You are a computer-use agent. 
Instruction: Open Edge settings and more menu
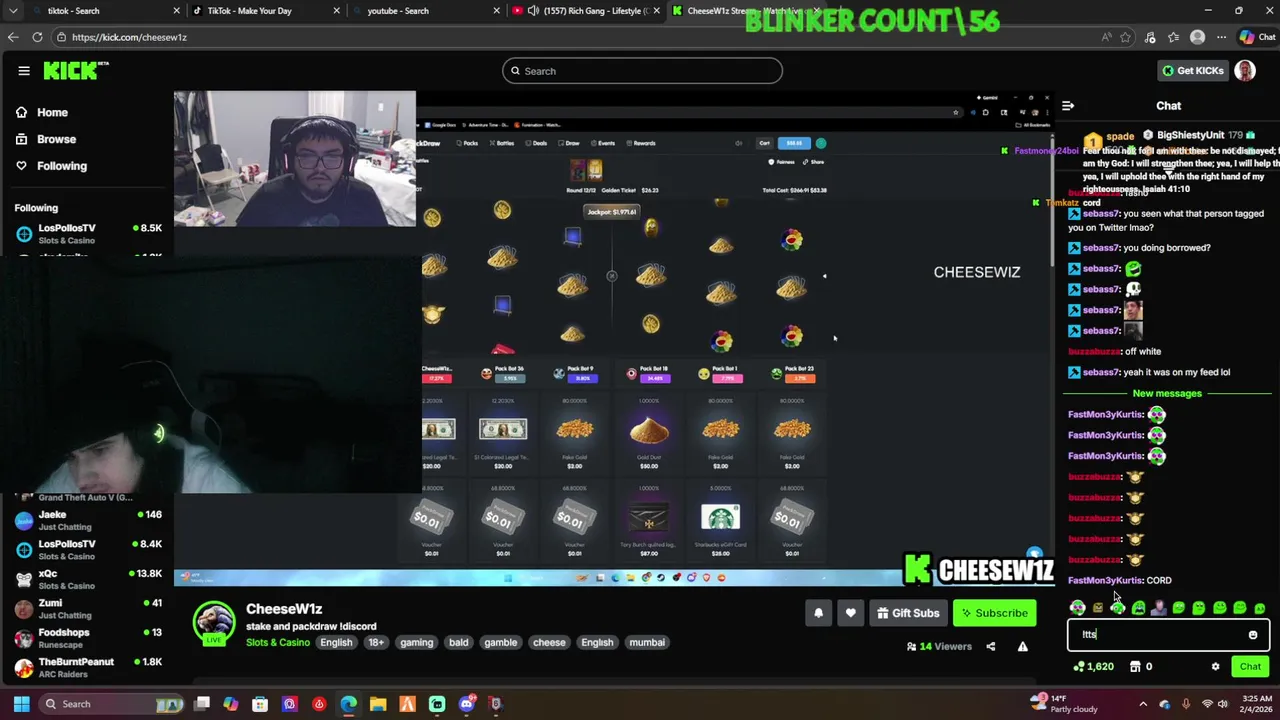pyautogui.click(x=1222, y=37)
